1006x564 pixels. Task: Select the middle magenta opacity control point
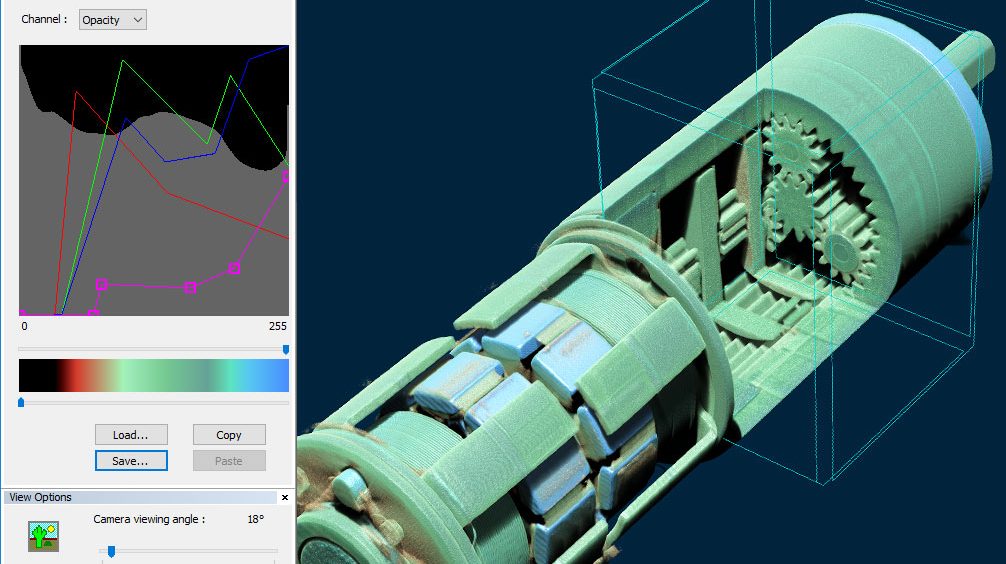tap(190, 288)
